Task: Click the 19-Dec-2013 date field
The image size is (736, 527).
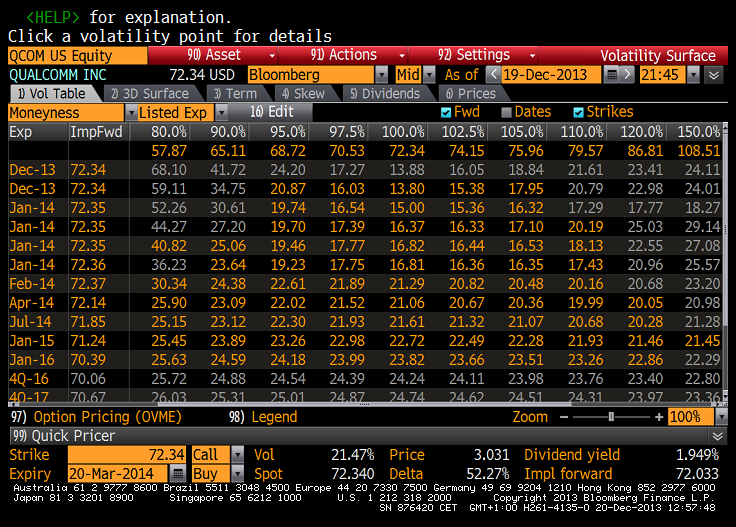Action: [x=551, y=75]
